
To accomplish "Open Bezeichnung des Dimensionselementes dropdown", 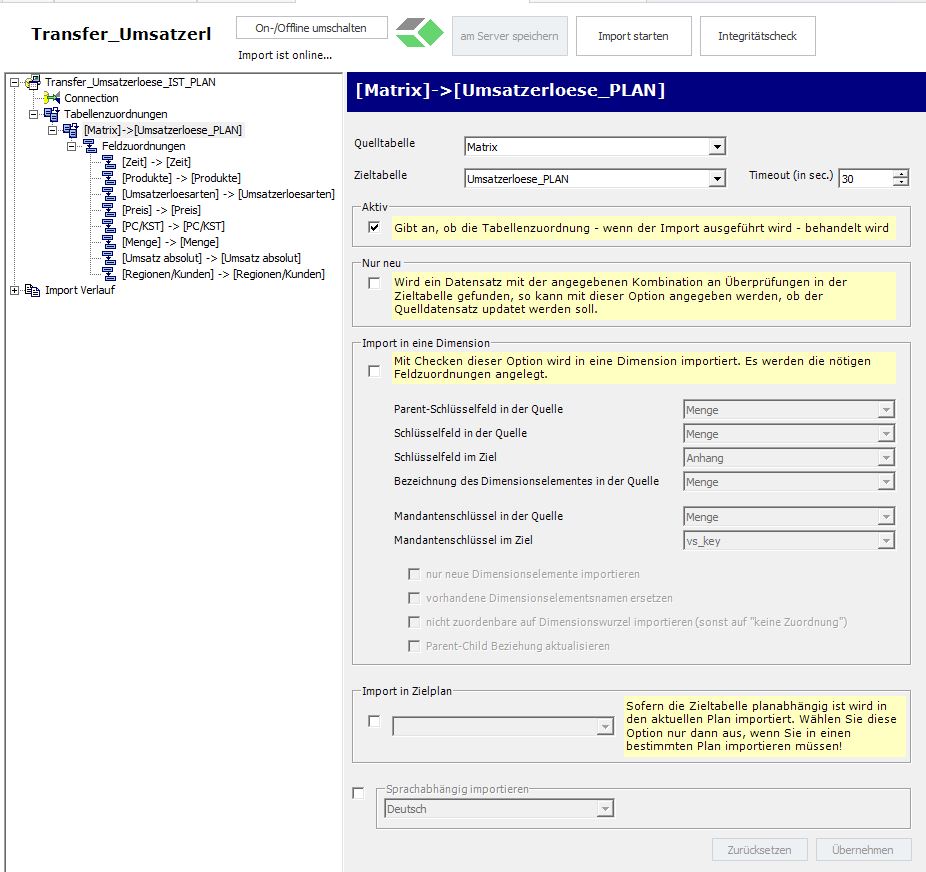I will pos(886,482).
